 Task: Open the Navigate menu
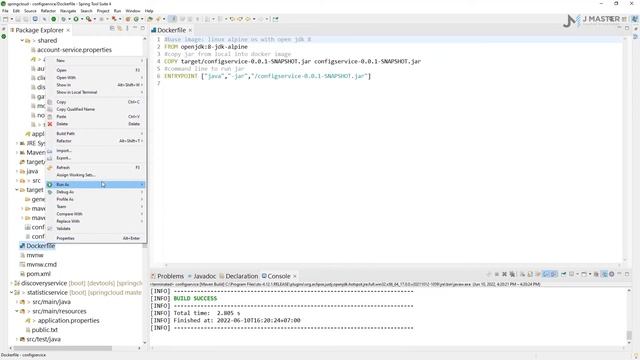tap(68, 11)
